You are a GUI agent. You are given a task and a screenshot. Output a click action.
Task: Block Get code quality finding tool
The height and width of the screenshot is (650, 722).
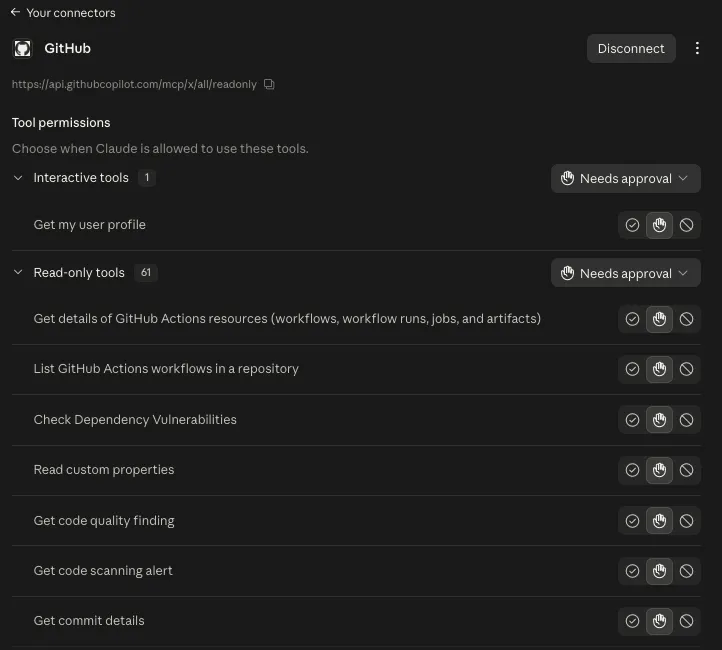[x=687, y=521]
